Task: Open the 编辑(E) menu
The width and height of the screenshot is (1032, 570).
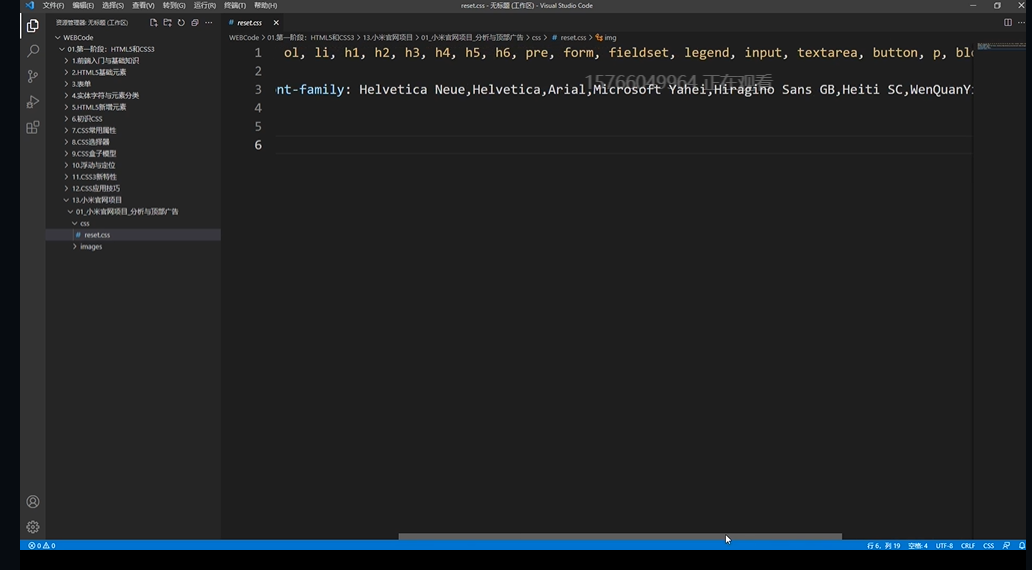Action: pyautogui.click(x=83, y=5)
